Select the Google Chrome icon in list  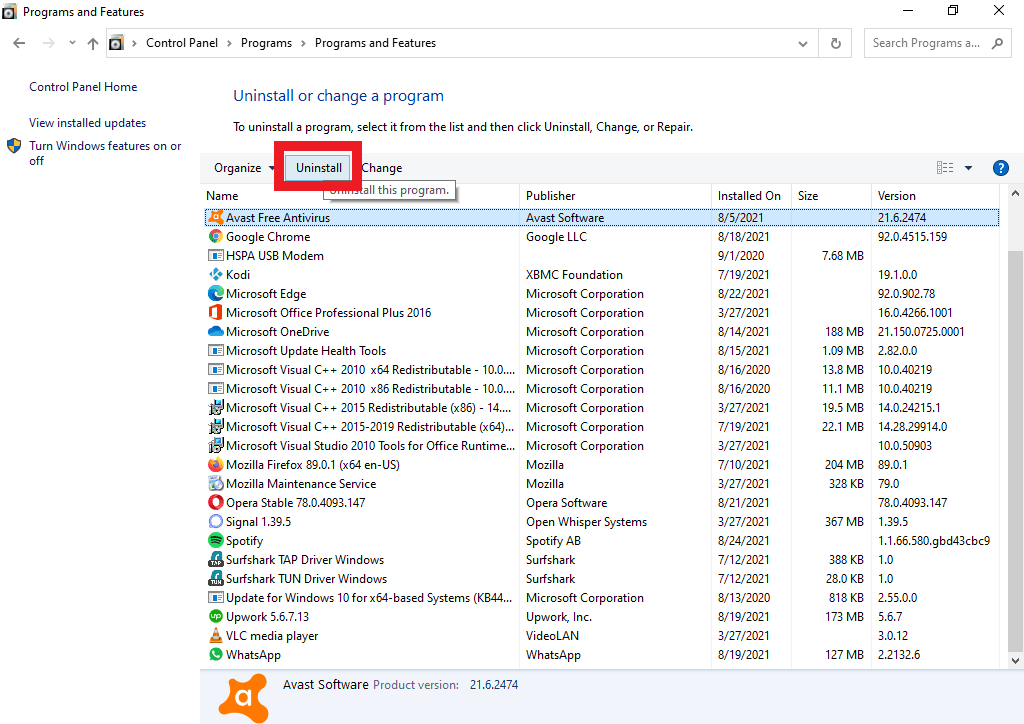coord(215,237)
